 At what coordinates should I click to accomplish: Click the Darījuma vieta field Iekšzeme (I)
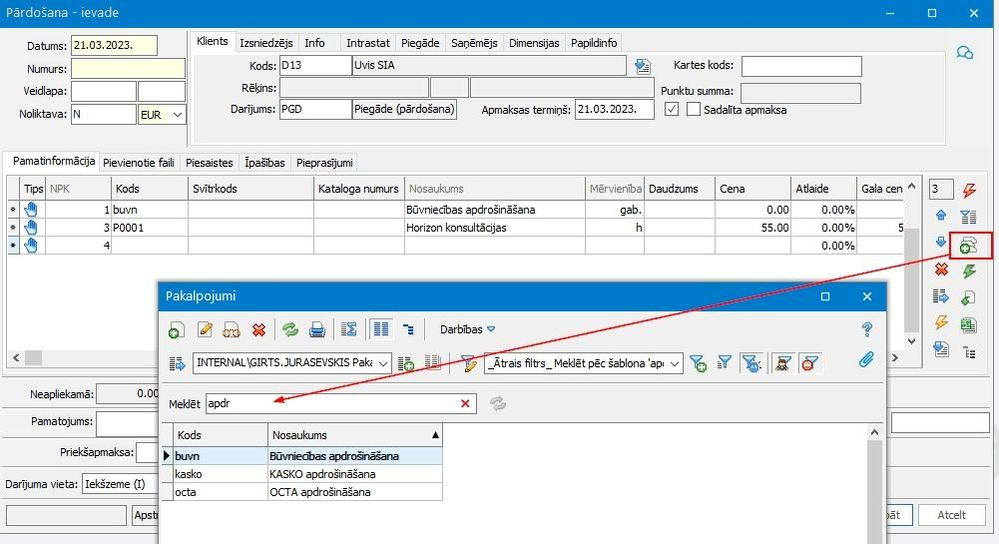[x=120, y=484]
